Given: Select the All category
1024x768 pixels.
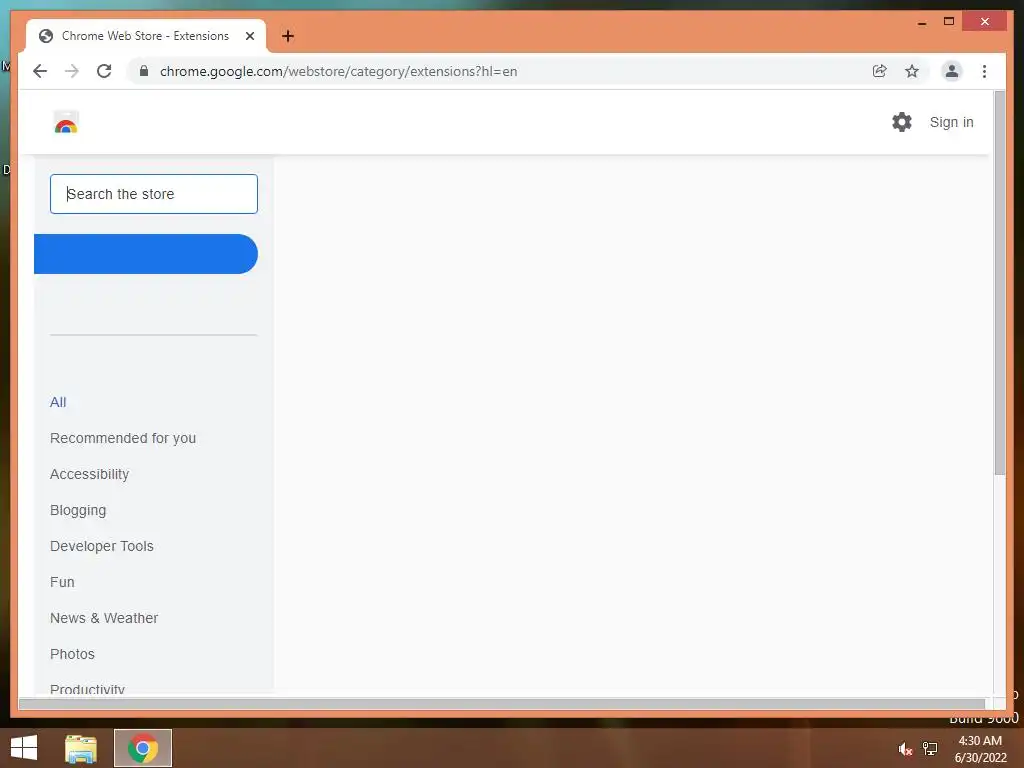Looking at the screenshot, I should (x=58, y=402).
